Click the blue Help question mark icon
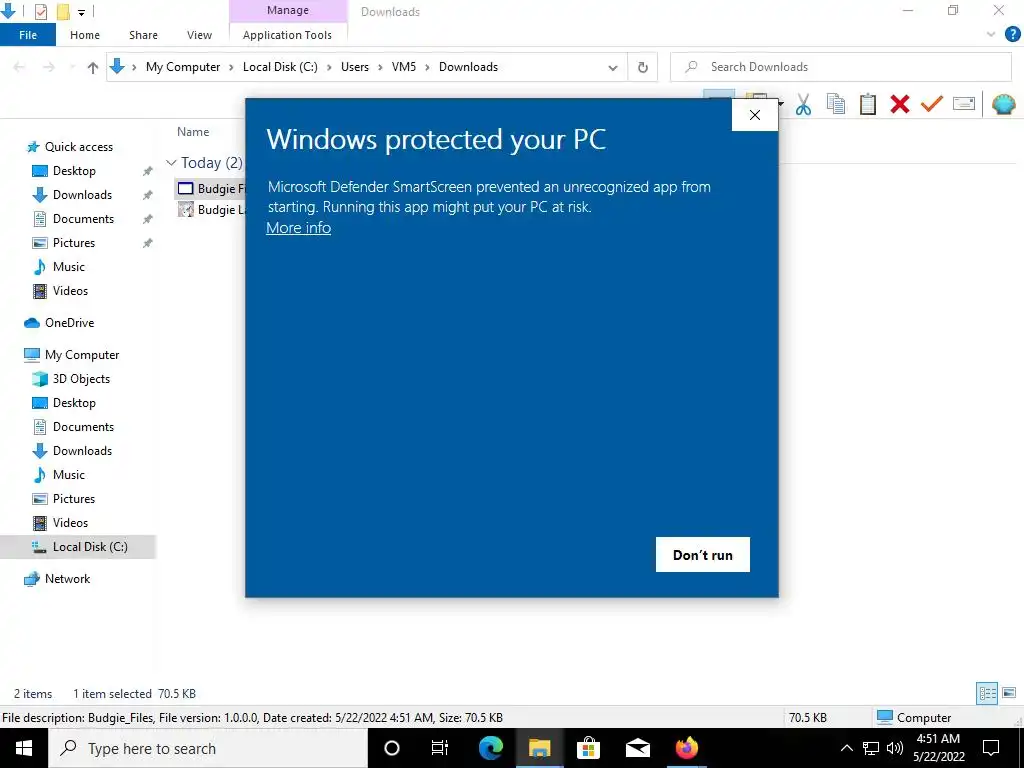Viewport: 1024px width, 768px height. coord(1012,35)
